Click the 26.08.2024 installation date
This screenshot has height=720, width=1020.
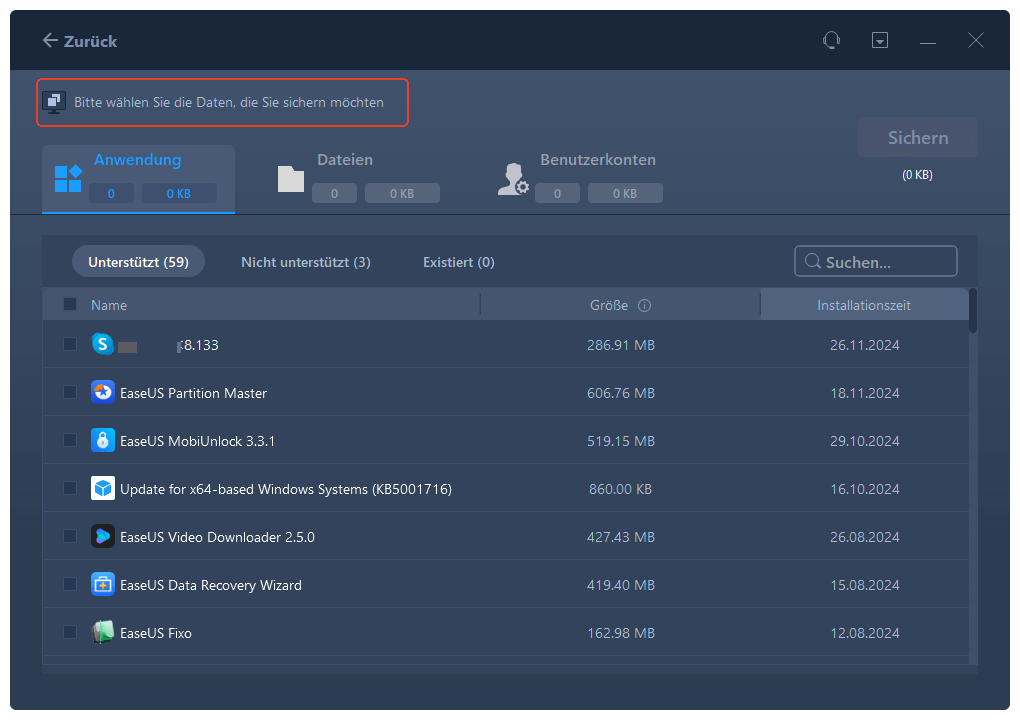pyautogui.click(x=865, y=537)
